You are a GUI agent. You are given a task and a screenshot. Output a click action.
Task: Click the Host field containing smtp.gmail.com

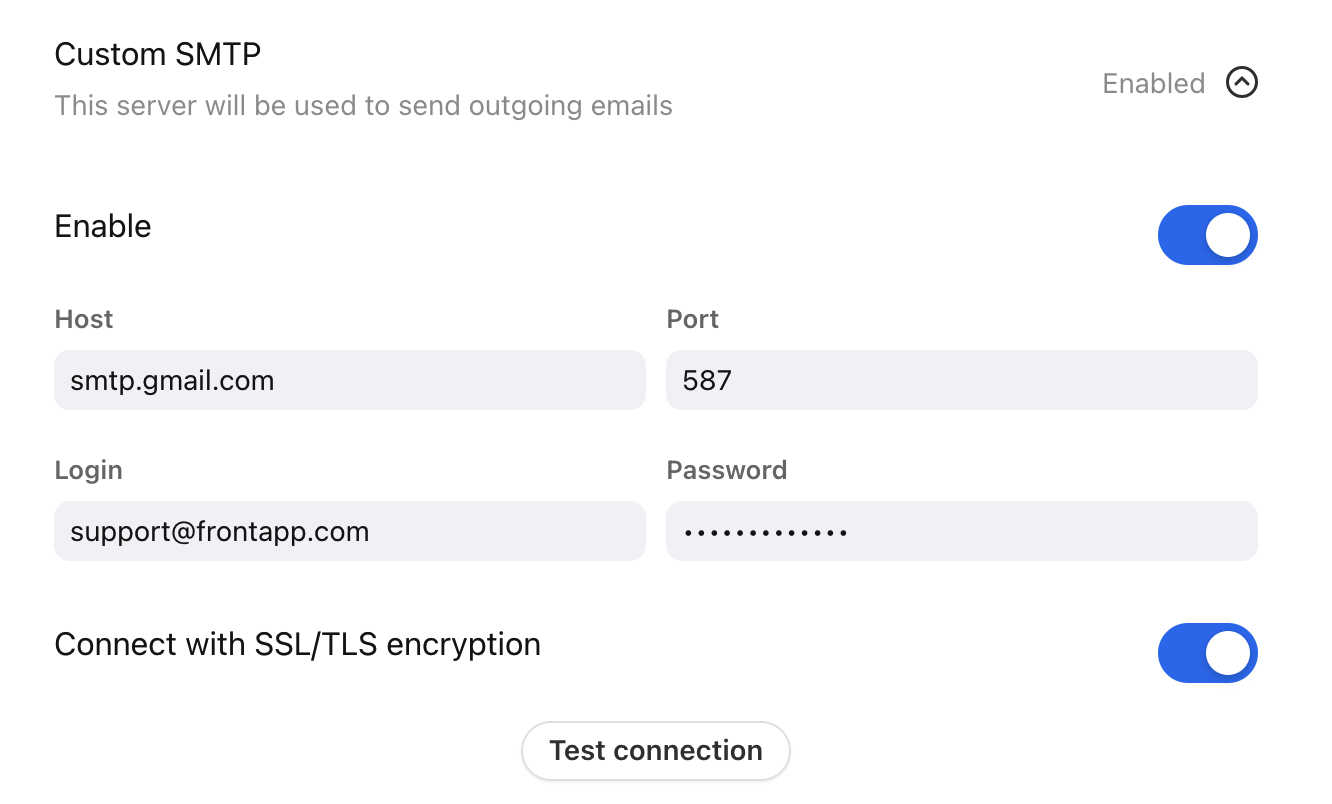click(x=350, y=380)
